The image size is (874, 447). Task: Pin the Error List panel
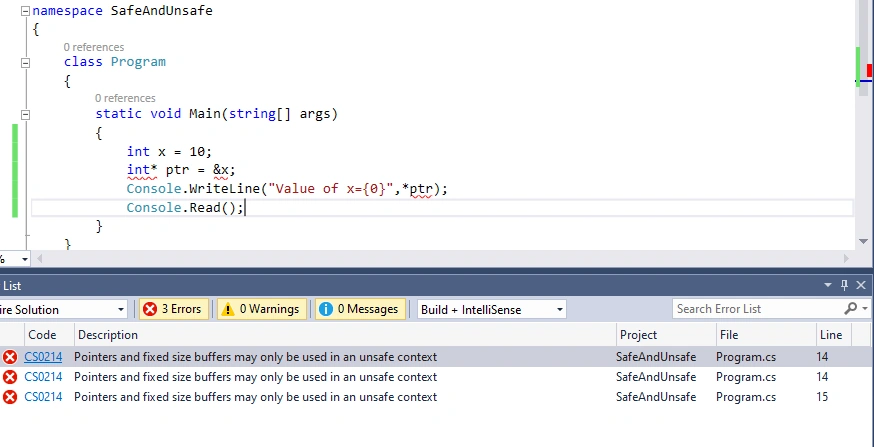click(844, 286)
